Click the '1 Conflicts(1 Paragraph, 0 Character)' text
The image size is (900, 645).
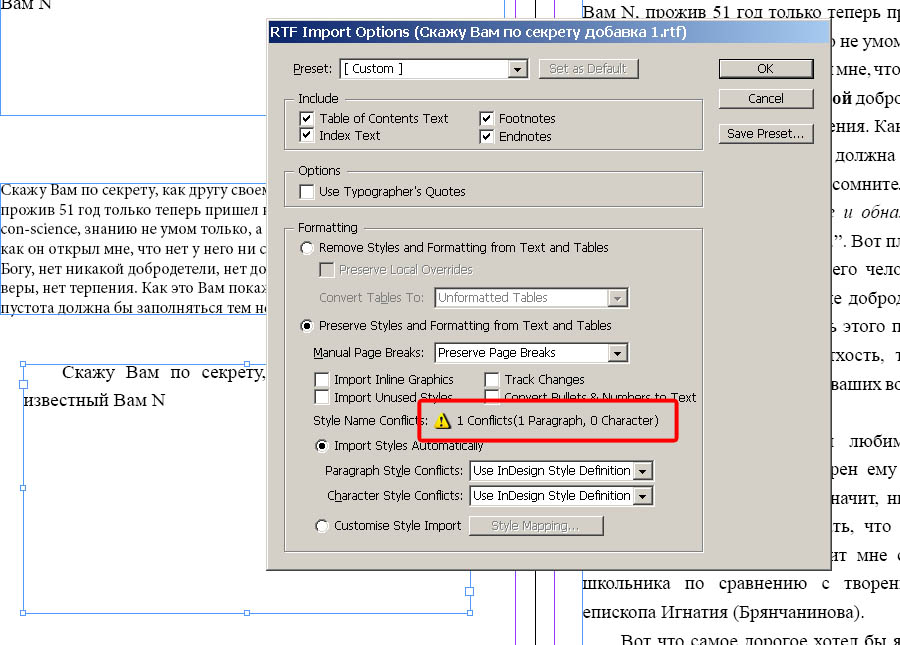[557, 421]
